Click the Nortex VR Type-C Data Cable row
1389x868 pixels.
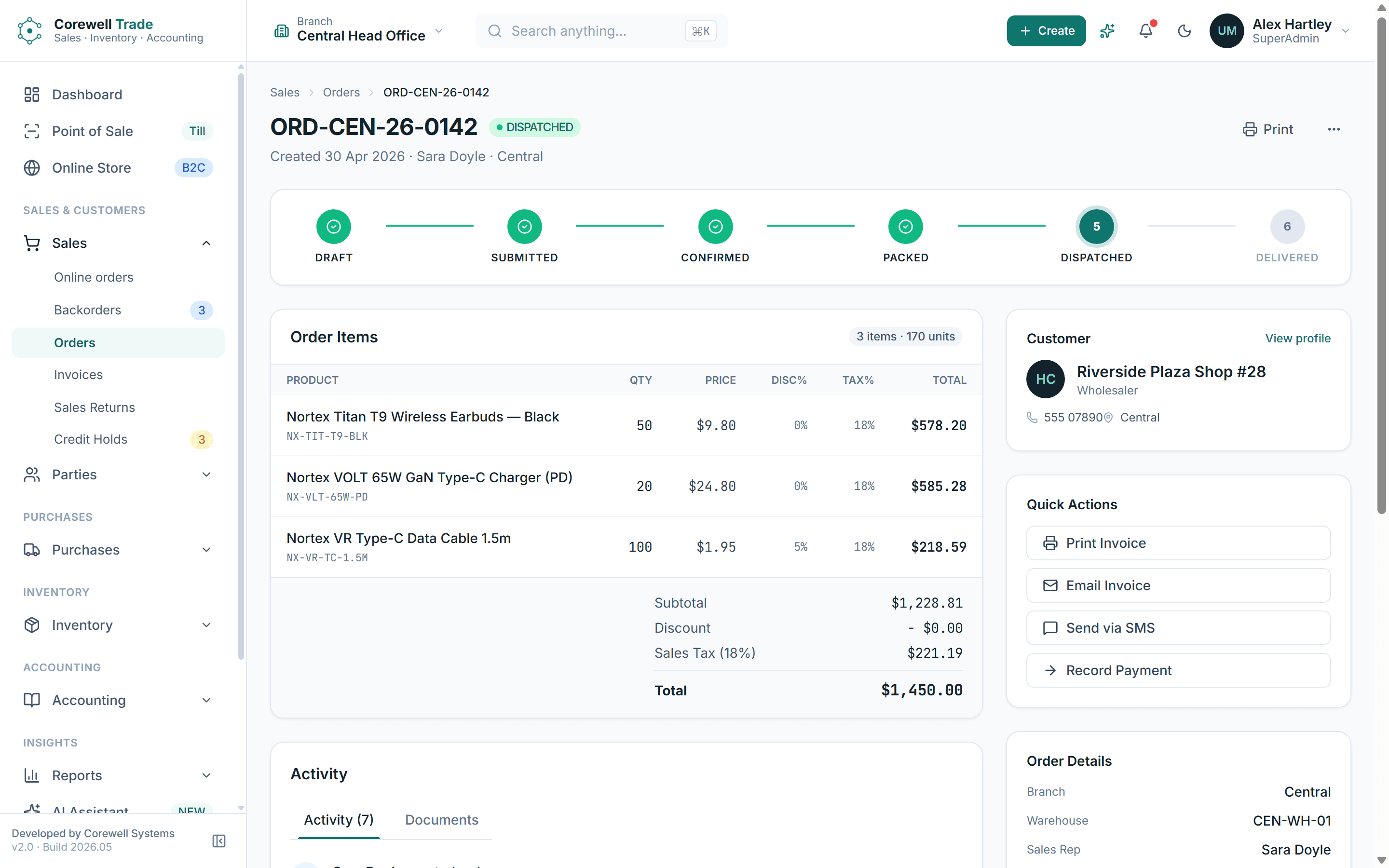[x=626, y=547]
